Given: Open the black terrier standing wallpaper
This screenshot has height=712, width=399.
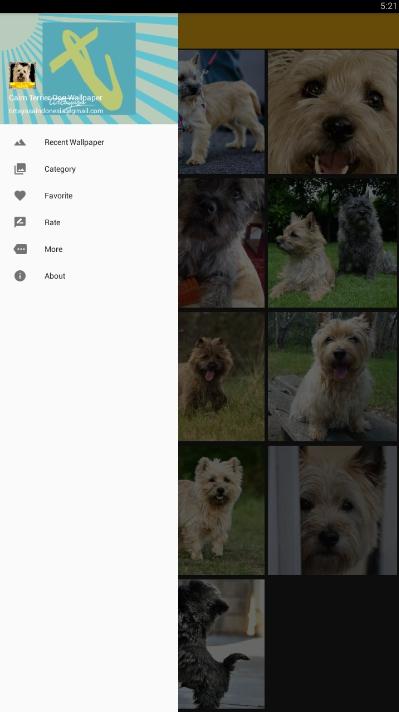Looking at the screenshot, I should tap(222, 643).
